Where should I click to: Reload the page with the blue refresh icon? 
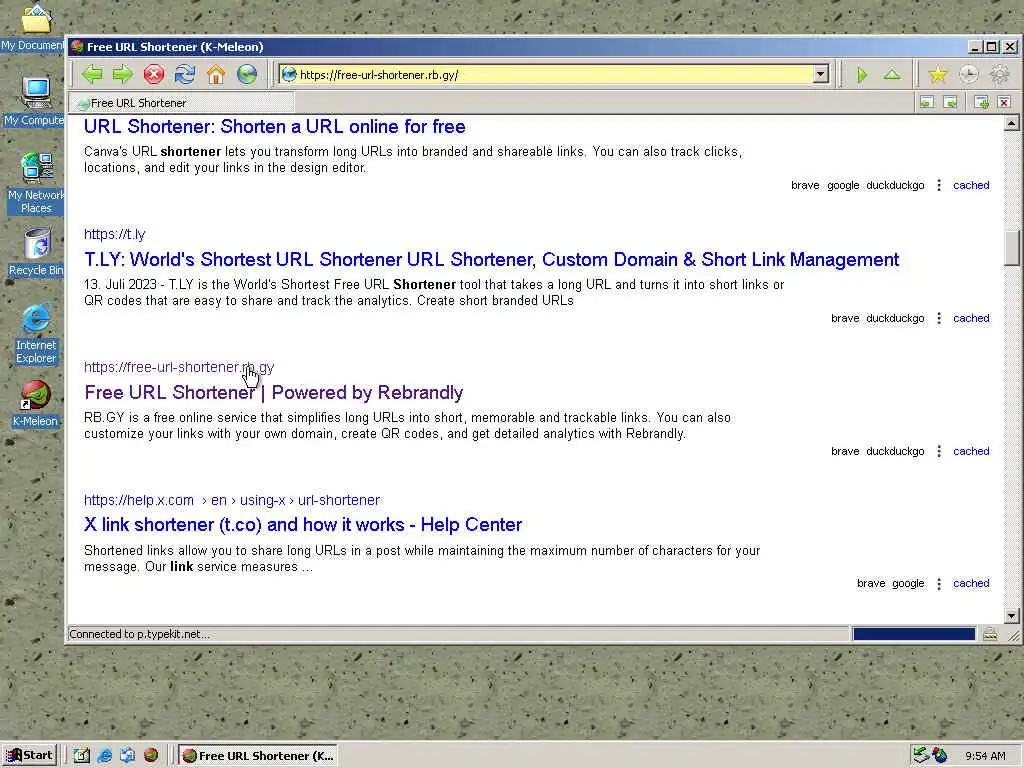[185, 74]
